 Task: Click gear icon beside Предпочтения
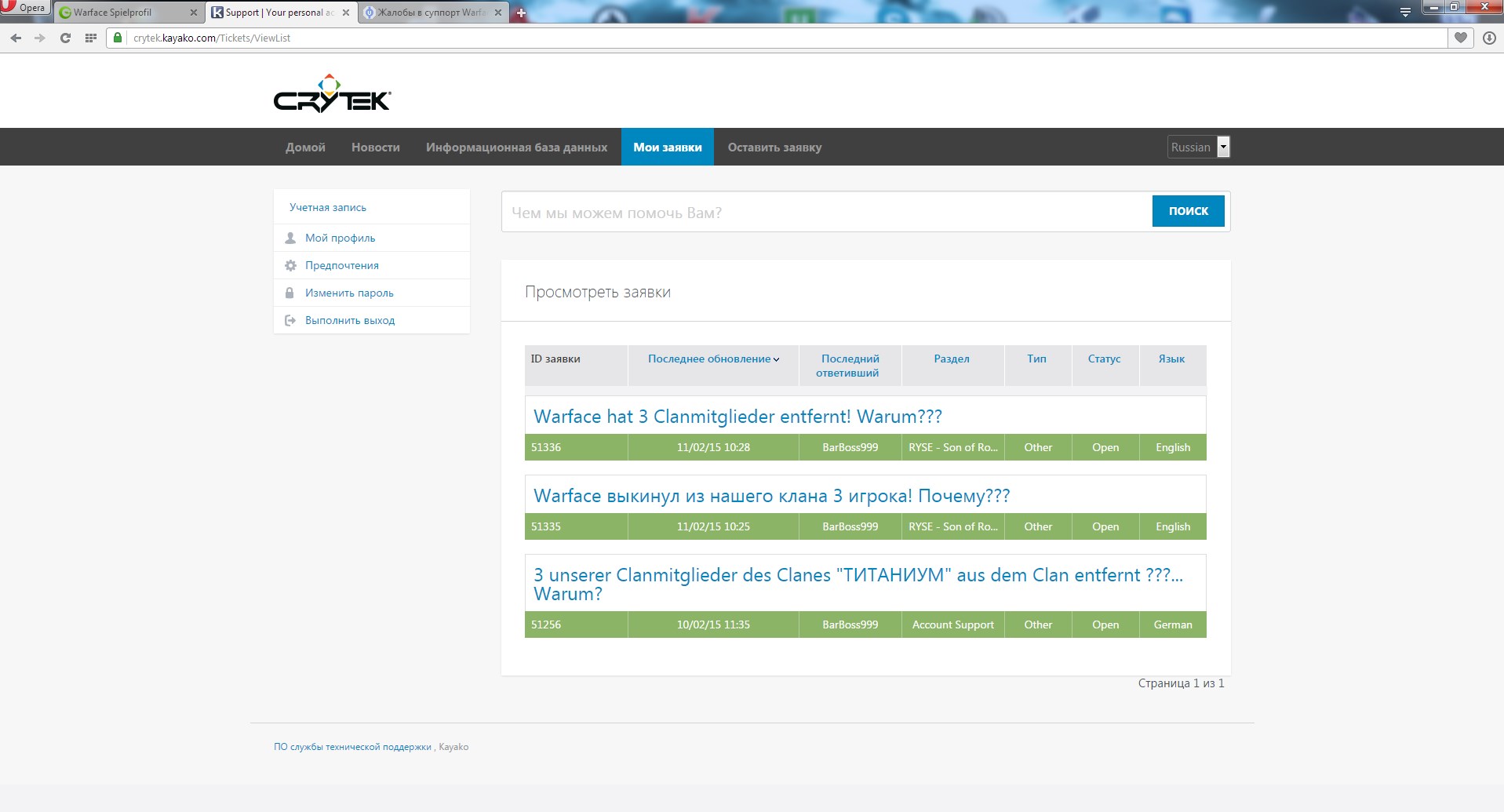pyautogui.click(x=290, y=265)
